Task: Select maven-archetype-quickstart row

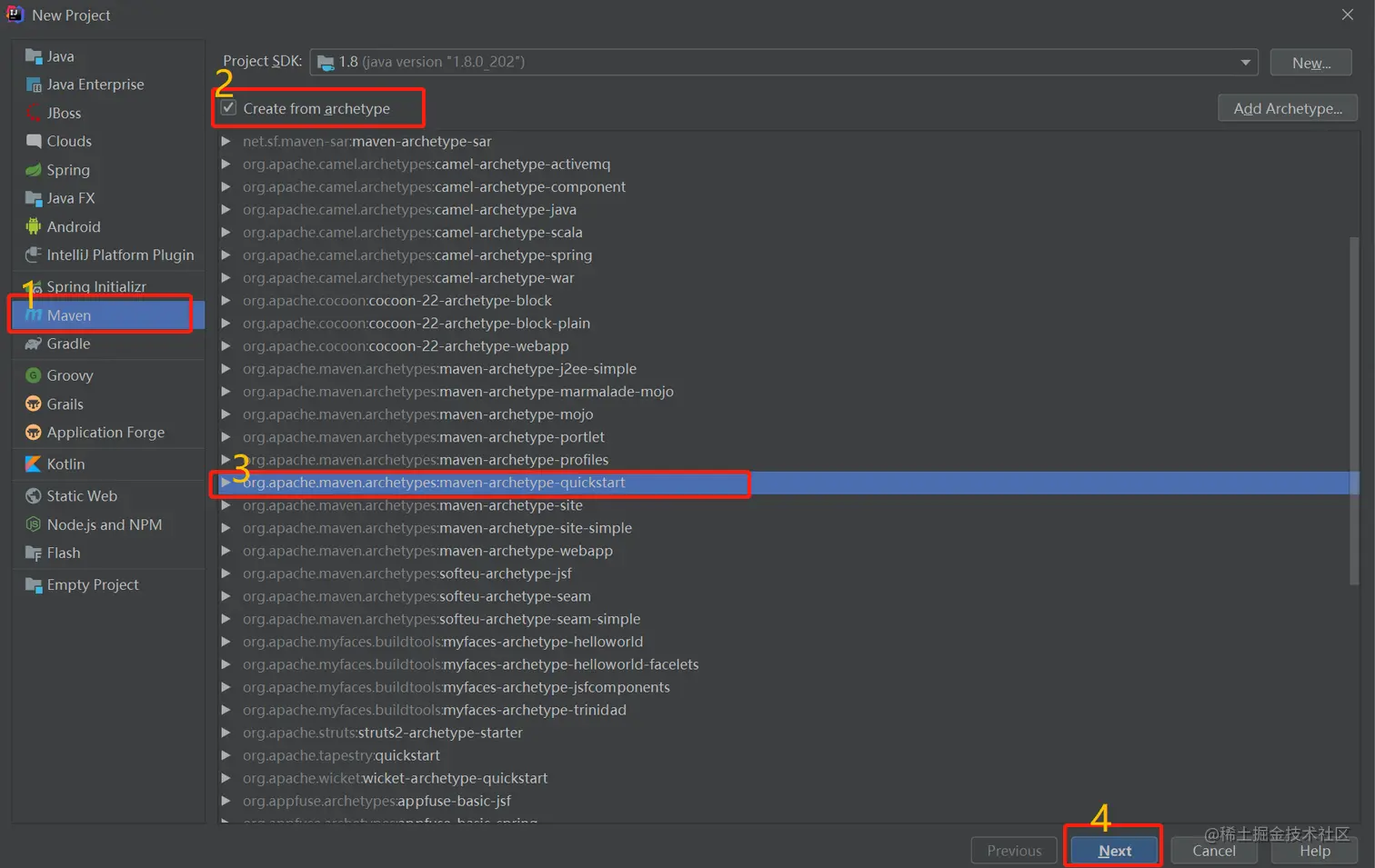Action: (x=788, y=483)
